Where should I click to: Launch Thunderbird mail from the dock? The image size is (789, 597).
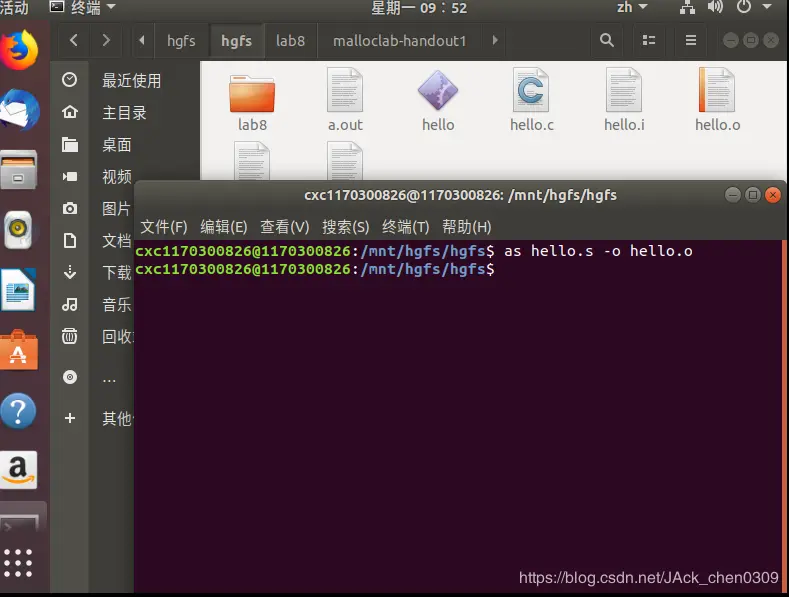[x=19, y=110]
